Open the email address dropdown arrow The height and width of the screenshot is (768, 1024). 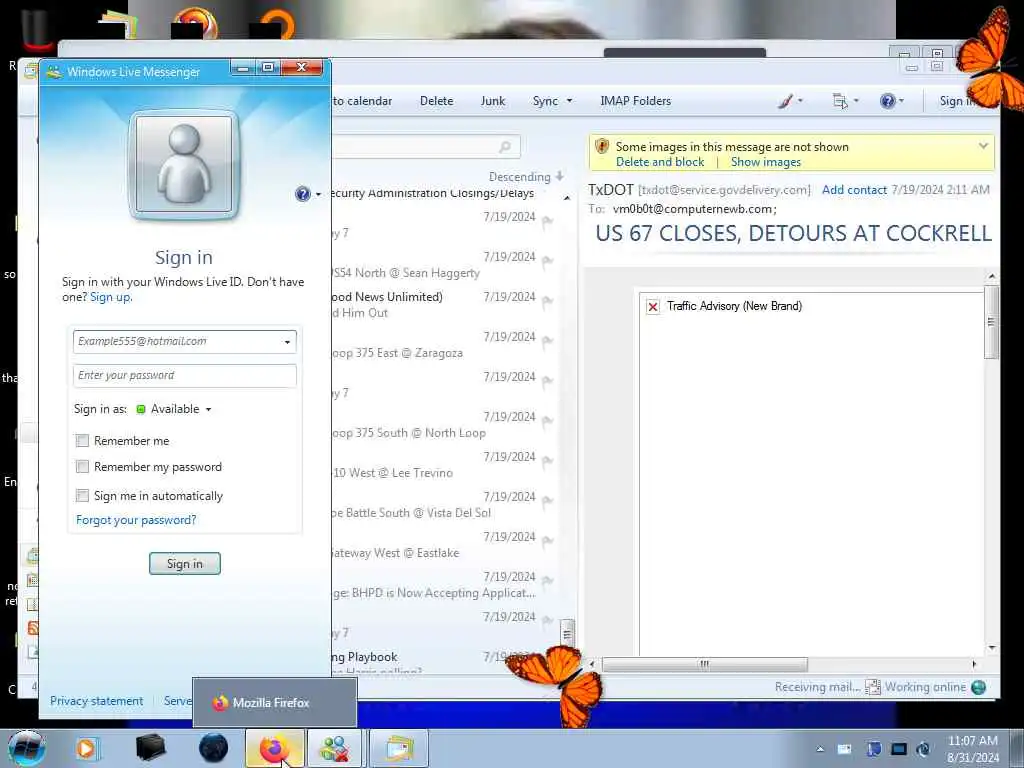click(287, 342)
